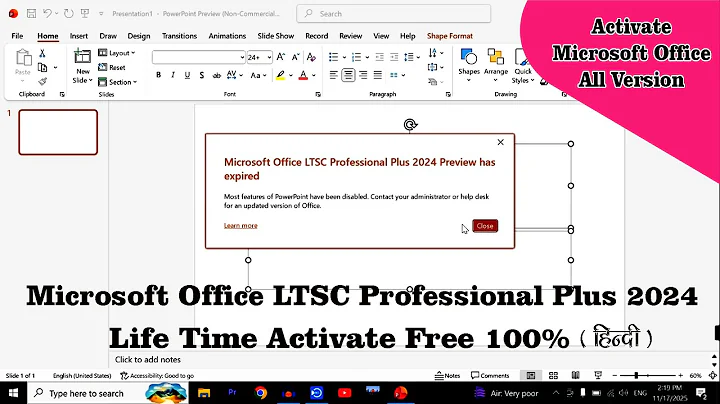Expand the numbering list dropdown arrow
Image resolution: width=720 pixels, height=404 pixels.
click(x=367, y=57)
